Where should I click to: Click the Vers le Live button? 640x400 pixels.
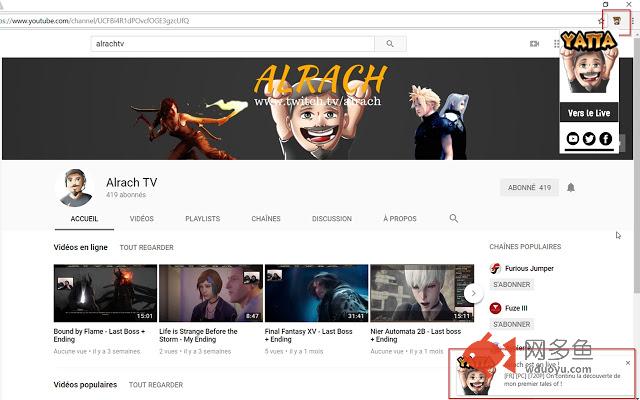pyautogui.click(x=589, y=113)
